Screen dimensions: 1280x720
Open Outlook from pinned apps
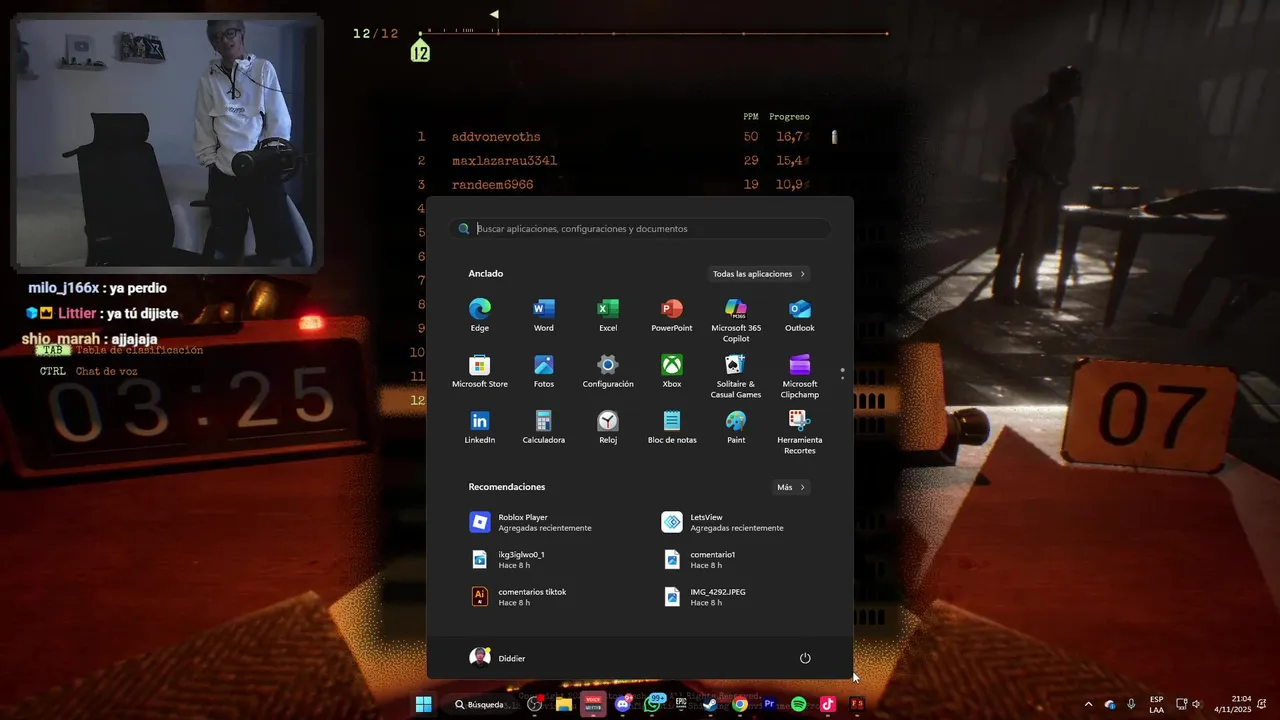[x=800, y=314]
